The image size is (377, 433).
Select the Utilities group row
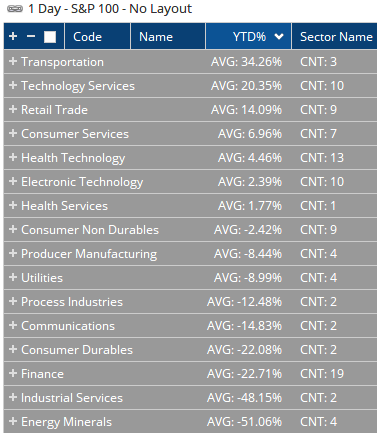point(190,278)
